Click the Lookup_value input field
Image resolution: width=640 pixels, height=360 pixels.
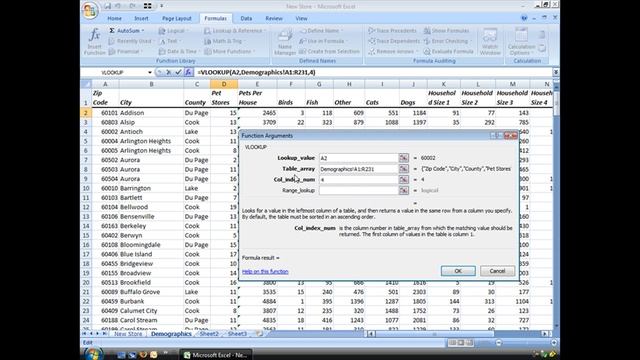click(358, 158)
